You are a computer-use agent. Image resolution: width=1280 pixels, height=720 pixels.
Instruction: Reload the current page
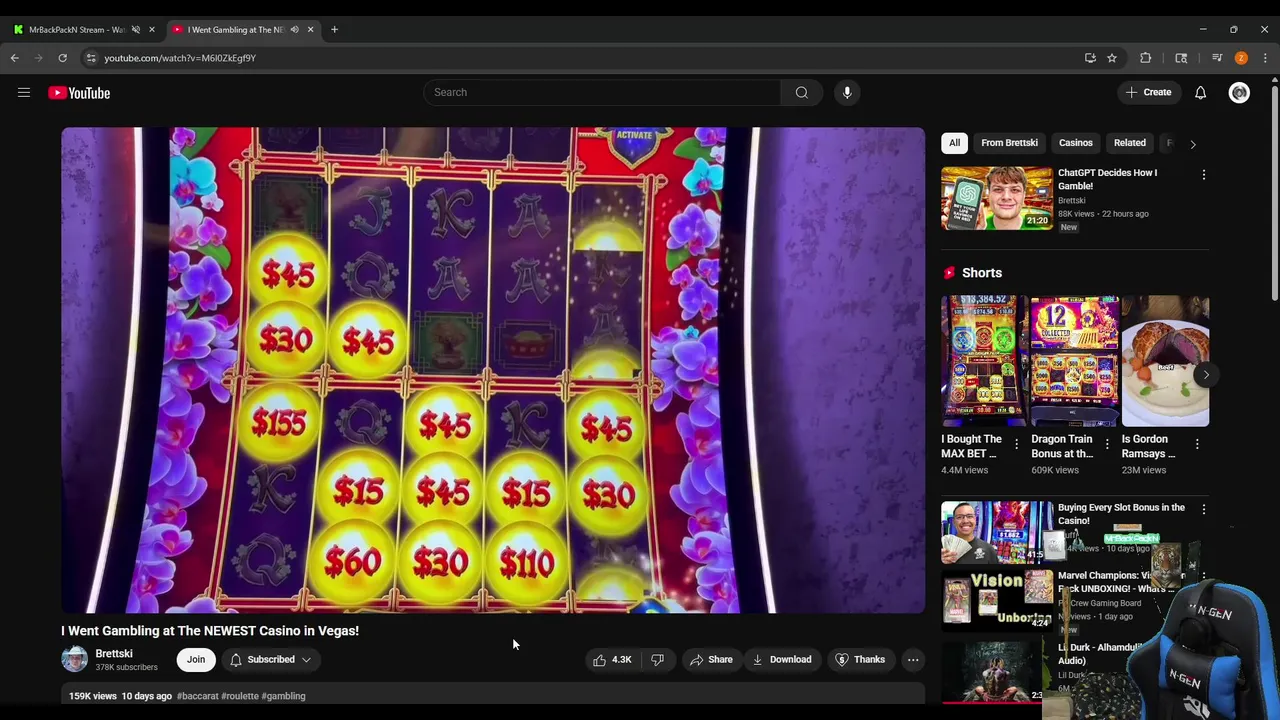62,58
